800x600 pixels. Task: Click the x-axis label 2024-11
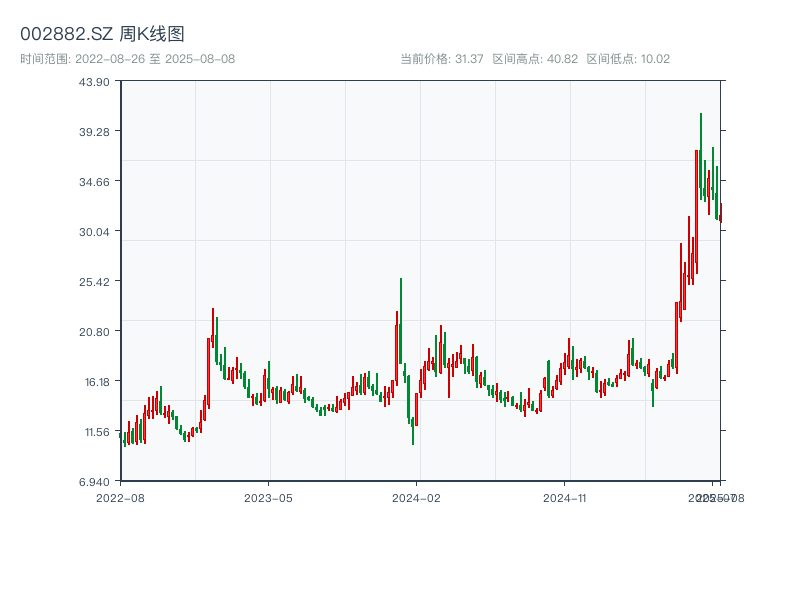tap(565, 498)
